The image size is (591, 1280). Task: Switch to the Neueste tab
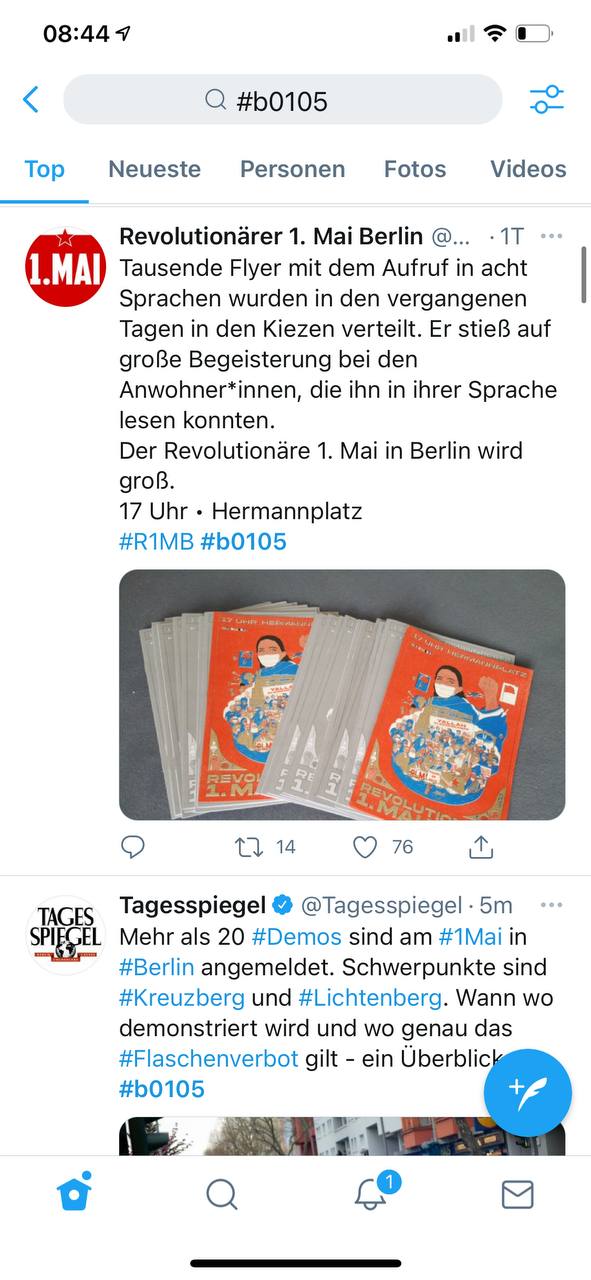154,169
